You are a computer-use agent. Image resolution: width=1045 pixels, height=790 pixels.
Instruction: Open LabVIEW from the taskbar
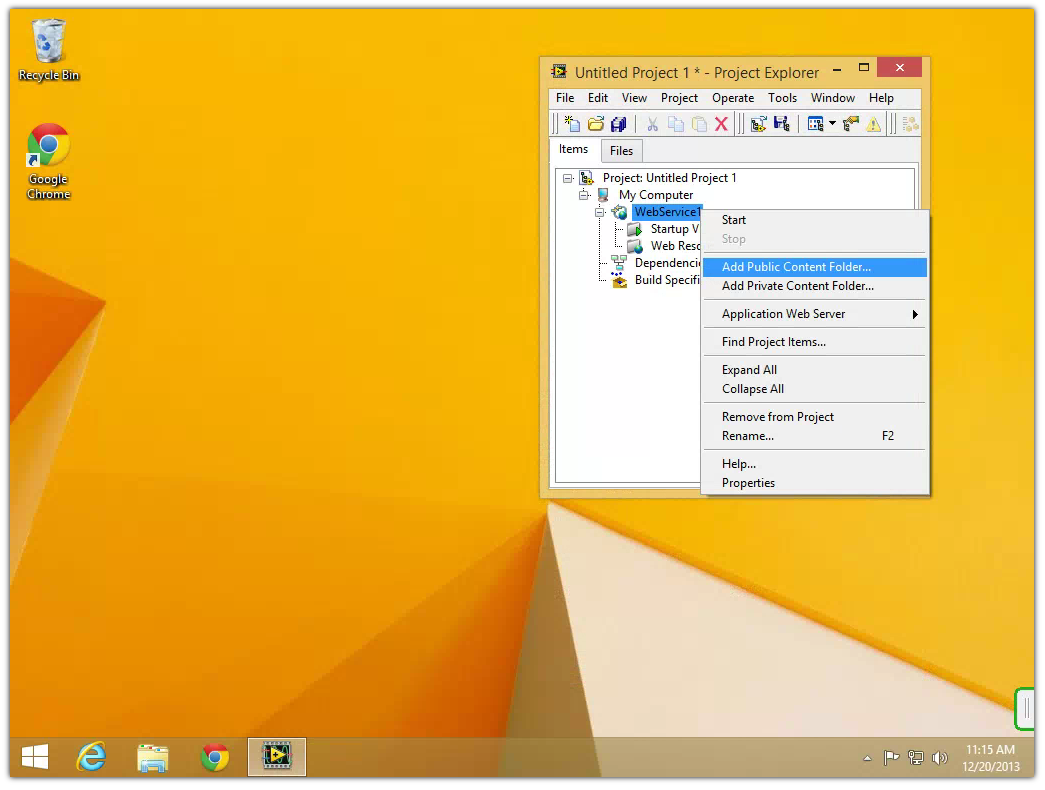pos(276,757)
